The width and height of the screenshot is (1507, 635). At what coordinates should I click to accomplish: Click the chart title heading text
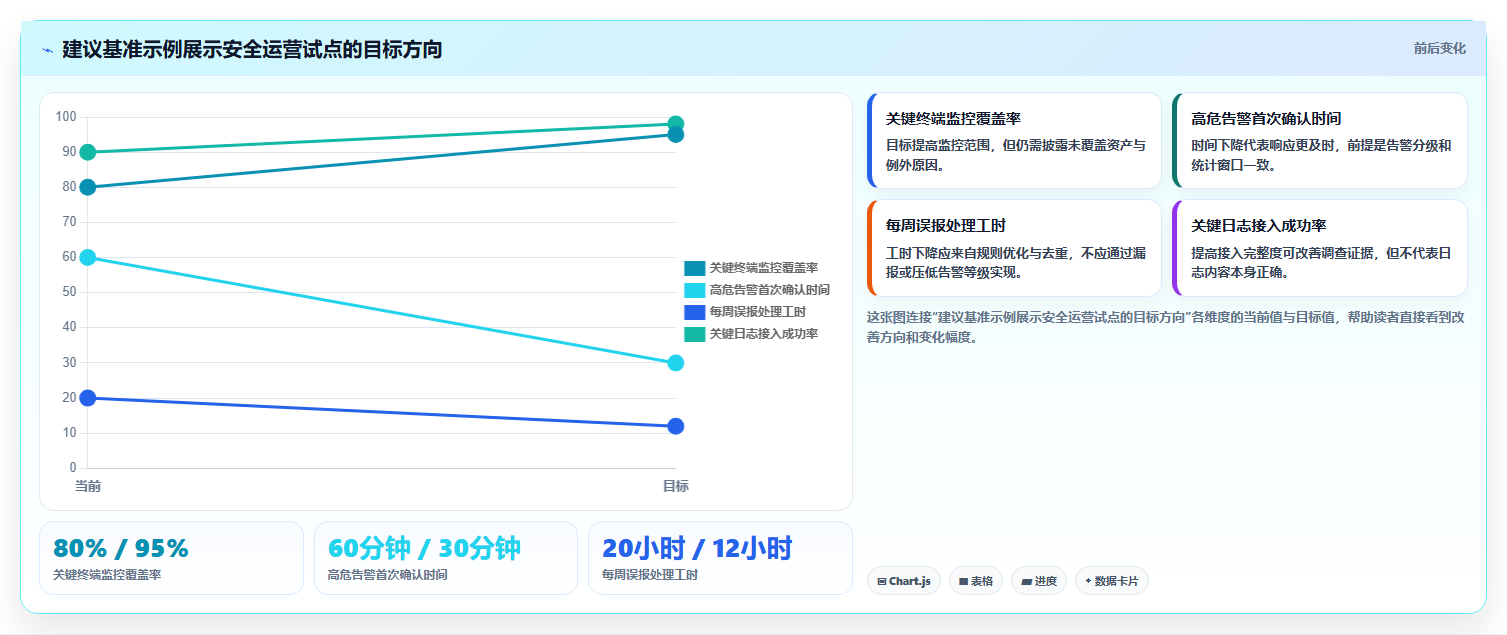click(252, 49)
